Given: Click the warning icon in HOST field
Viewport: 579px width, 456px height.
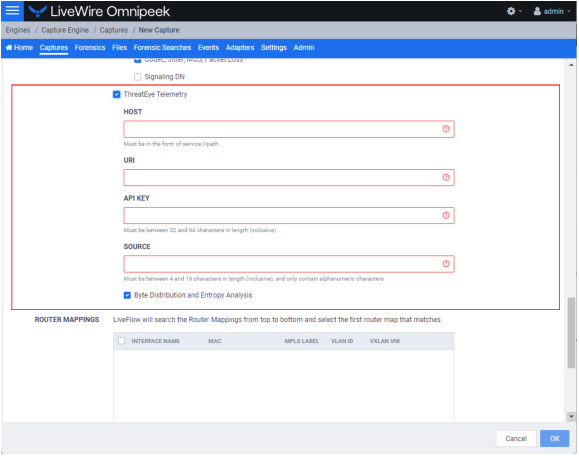Looking at the screenshot, I should pyautogui.click(x=446, y=129).
